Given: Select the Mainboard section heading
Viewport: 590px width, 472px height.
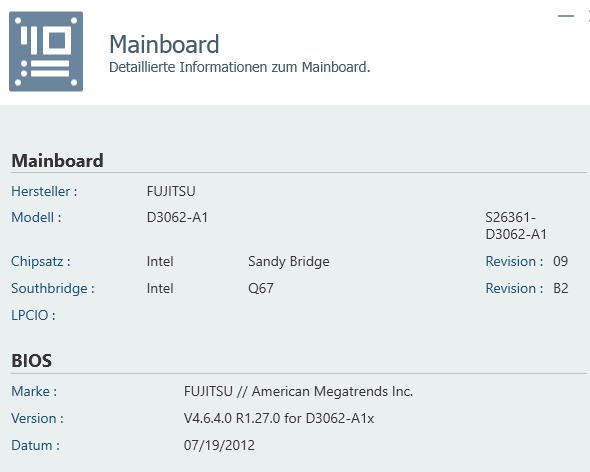Looking at the screenshot, I should pos(57,161).
